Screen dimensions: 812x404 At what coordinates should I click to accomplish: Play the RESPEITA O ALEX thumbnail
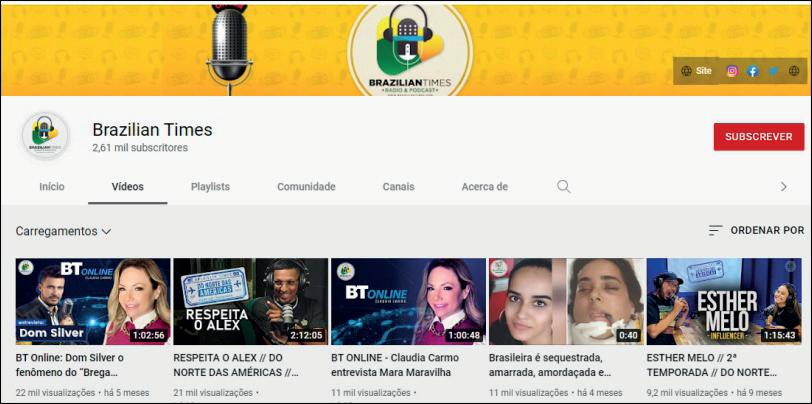pyautogui.click(x=250, y=301)
